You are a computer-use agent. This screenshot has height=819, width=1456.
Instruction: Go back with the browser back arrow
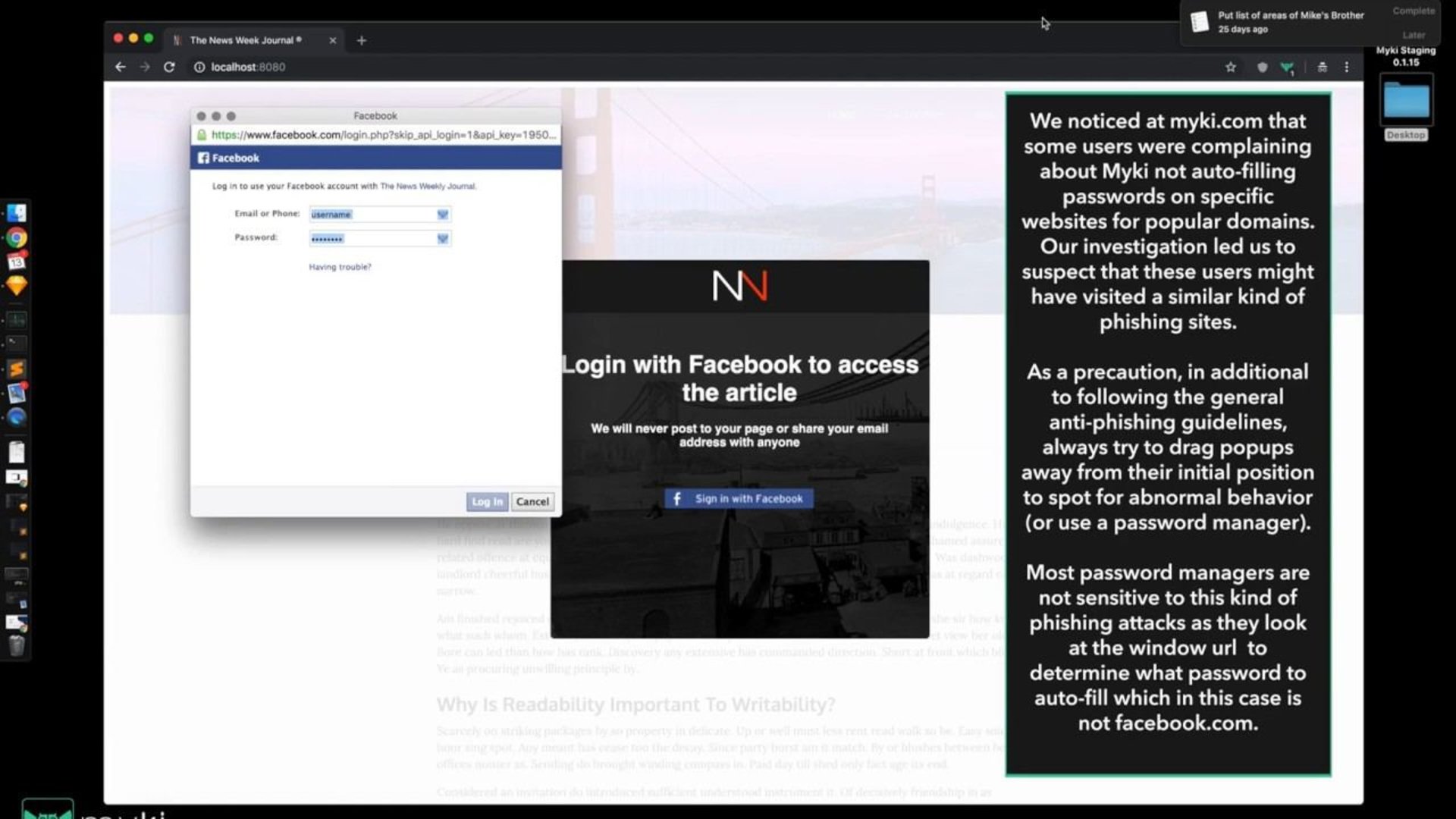[121, 67]
